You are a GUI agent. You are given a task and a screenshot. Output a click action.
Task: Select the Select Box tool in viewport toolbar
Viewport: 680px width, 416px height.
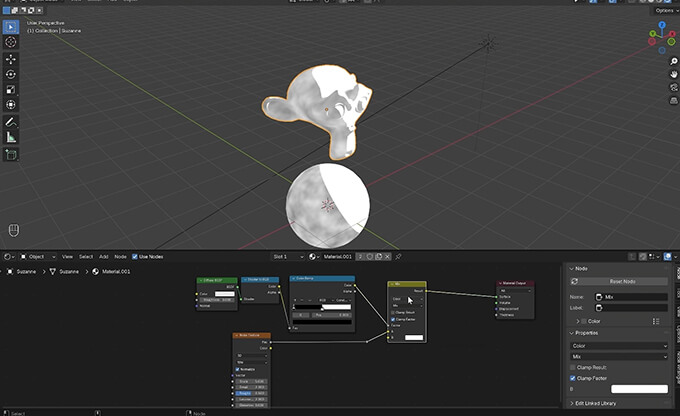[x=11, y=27]
